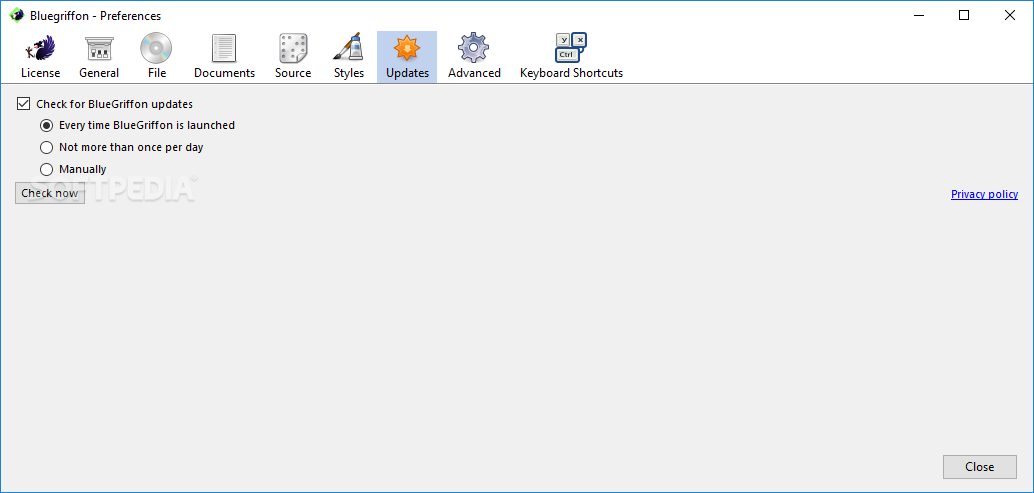The height and width of the screenshot is (493, 1034).
Task: Open the Source preferences pane
Action: [x=293, y=57]
